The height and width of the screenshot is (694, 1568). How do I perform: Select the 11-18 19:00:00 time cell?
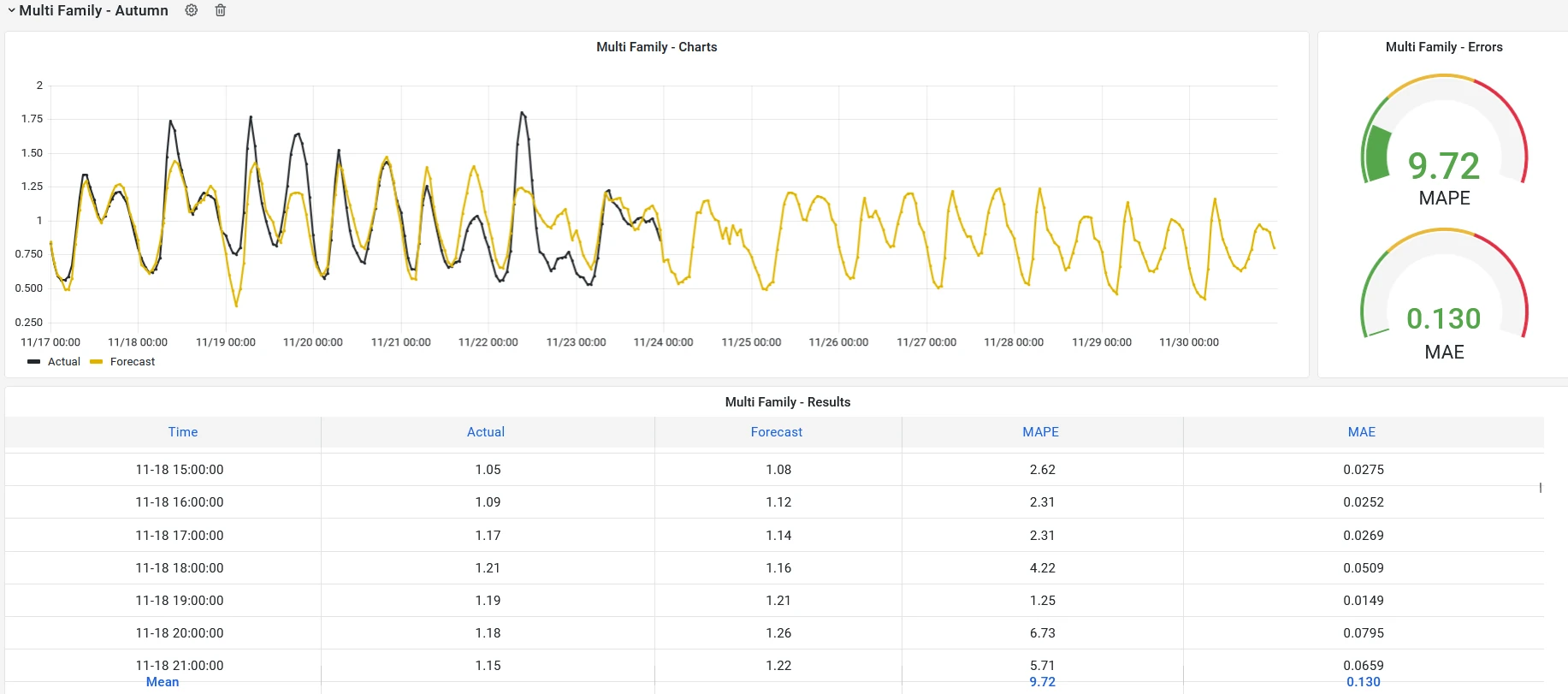[180, 601]
